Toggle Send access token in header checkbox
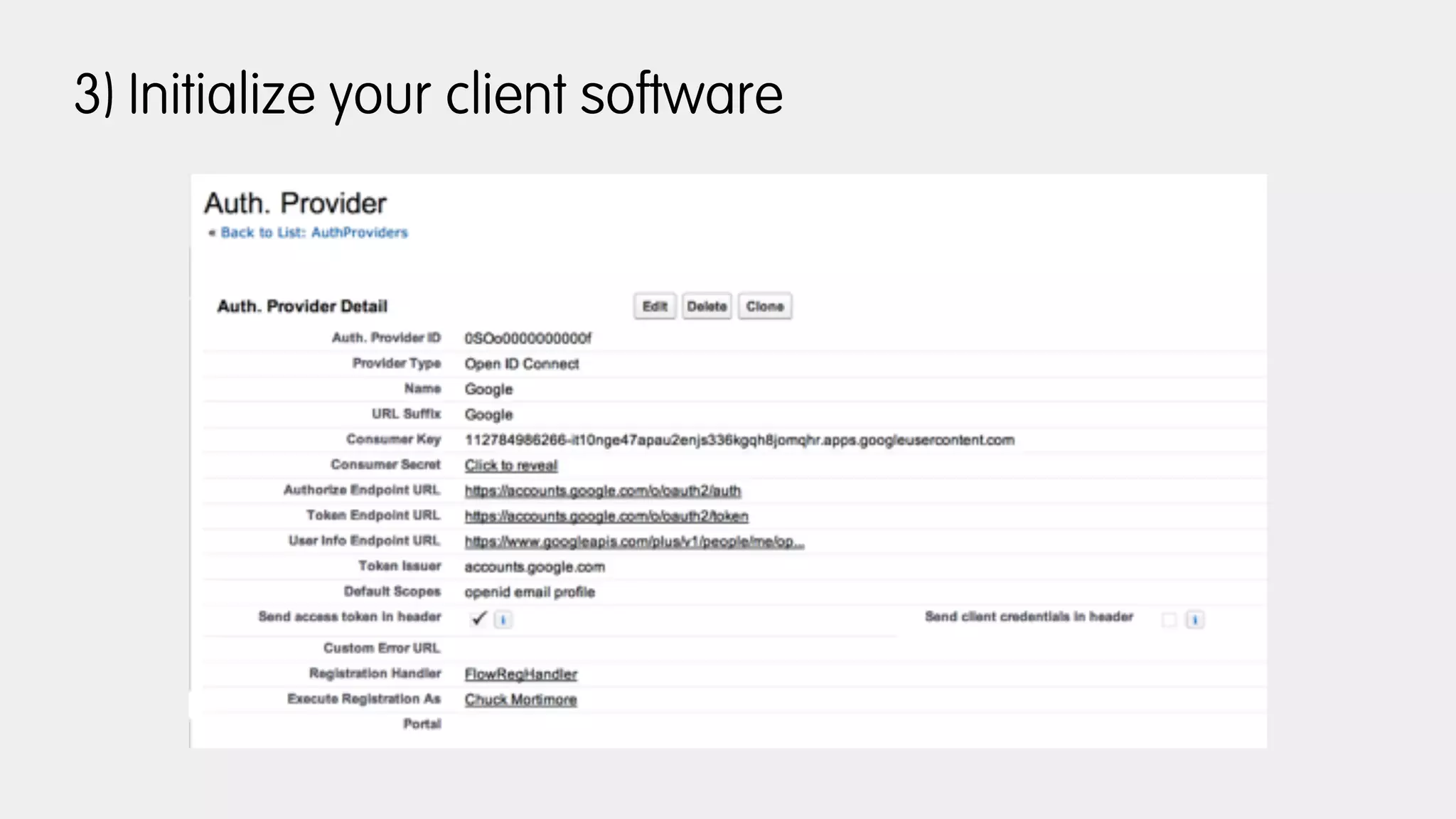 pos(479,619)
